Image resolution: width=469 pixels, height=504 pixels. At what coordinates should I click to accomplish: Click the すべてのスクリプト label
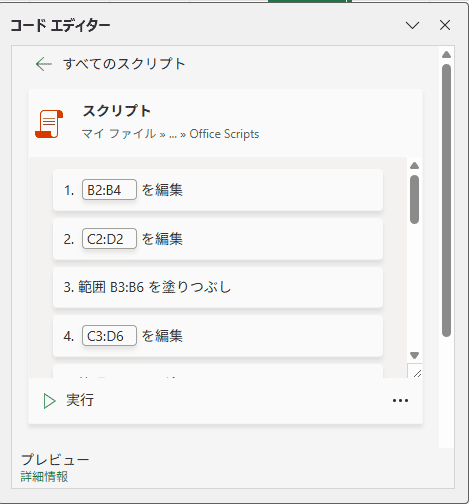124,64
